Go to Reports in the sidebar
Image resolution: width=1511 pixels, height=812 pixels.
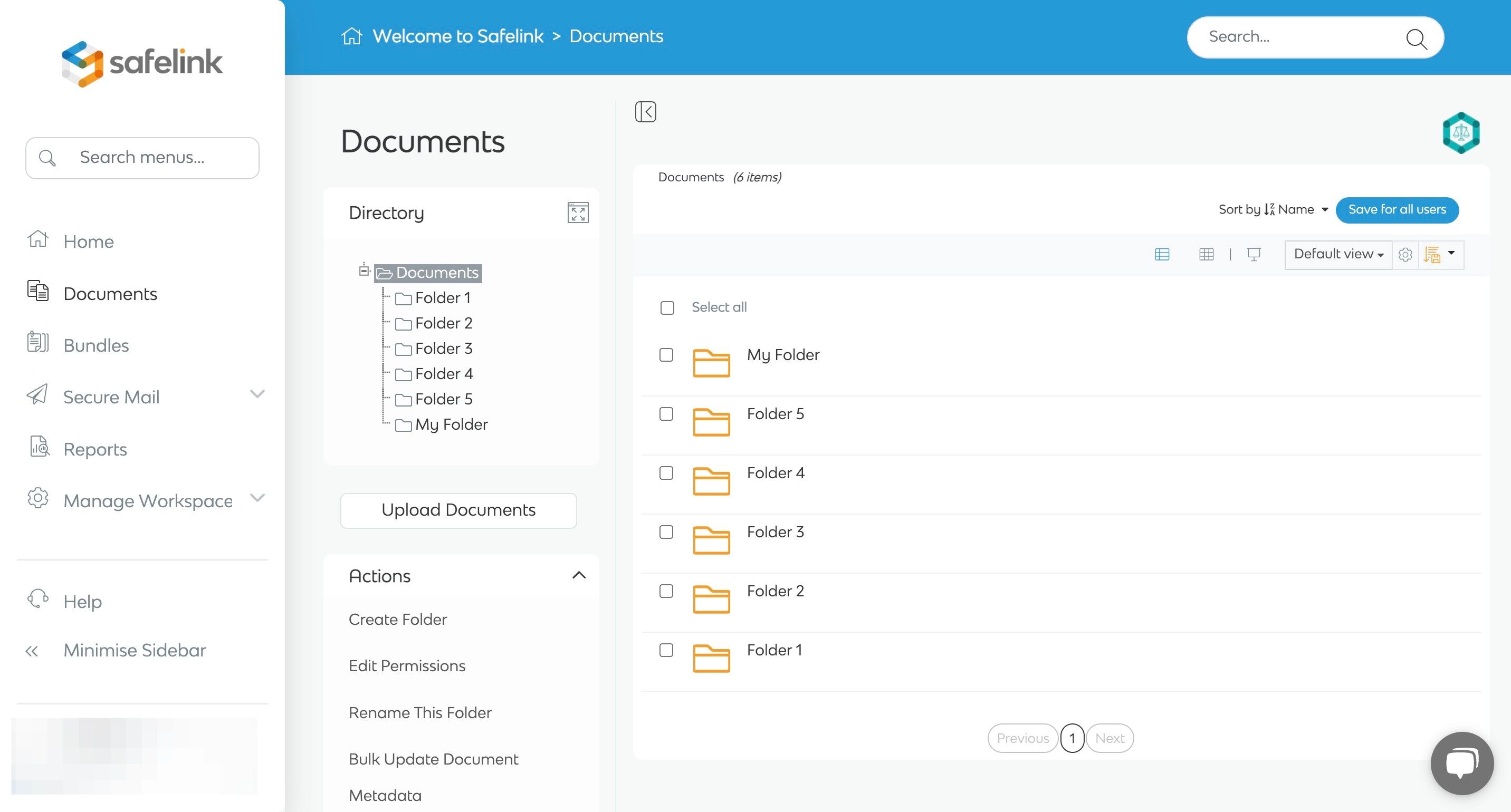coord(94,449)
